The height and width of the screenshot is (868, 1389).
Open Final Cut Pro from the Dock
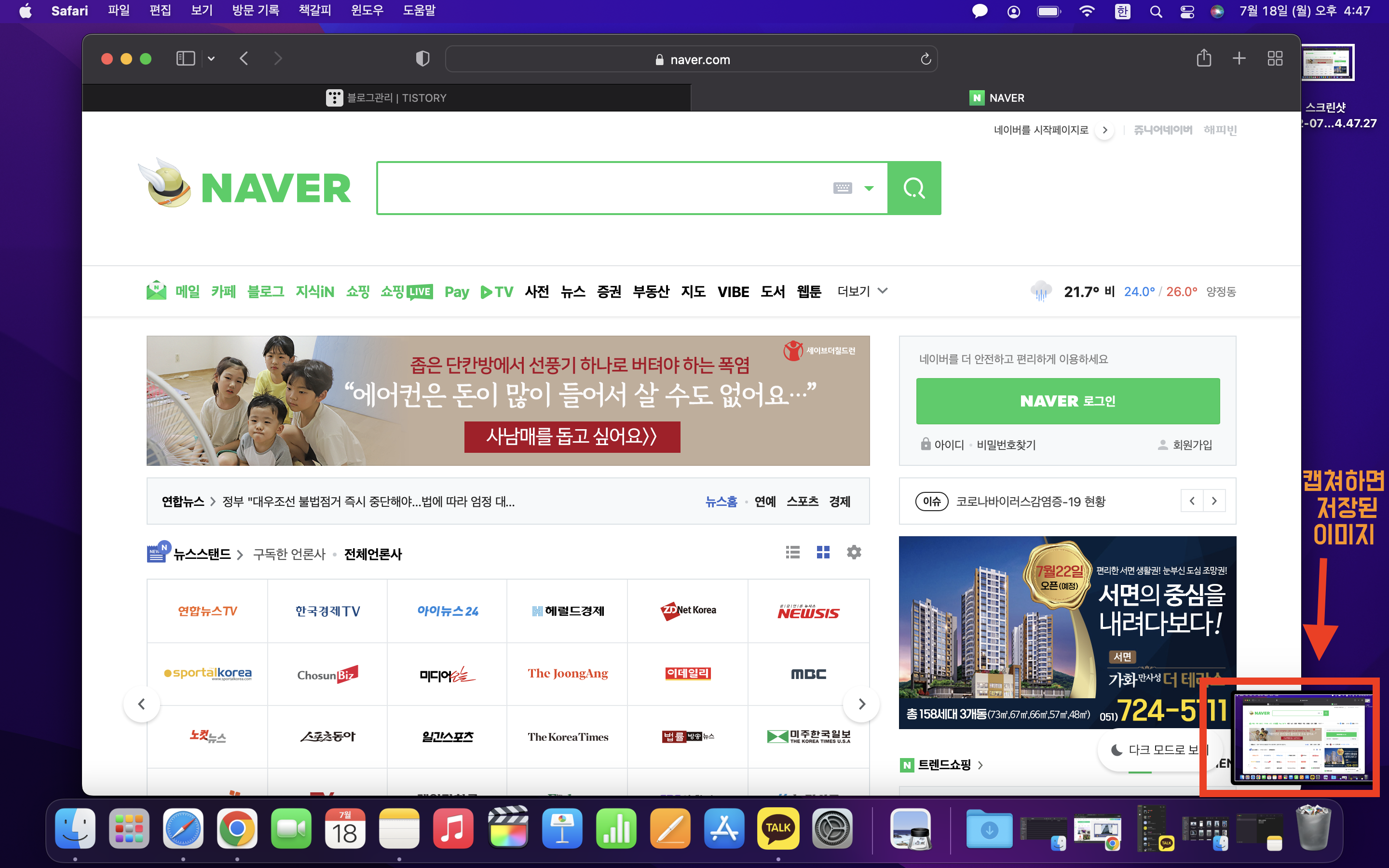coord(507,828)
